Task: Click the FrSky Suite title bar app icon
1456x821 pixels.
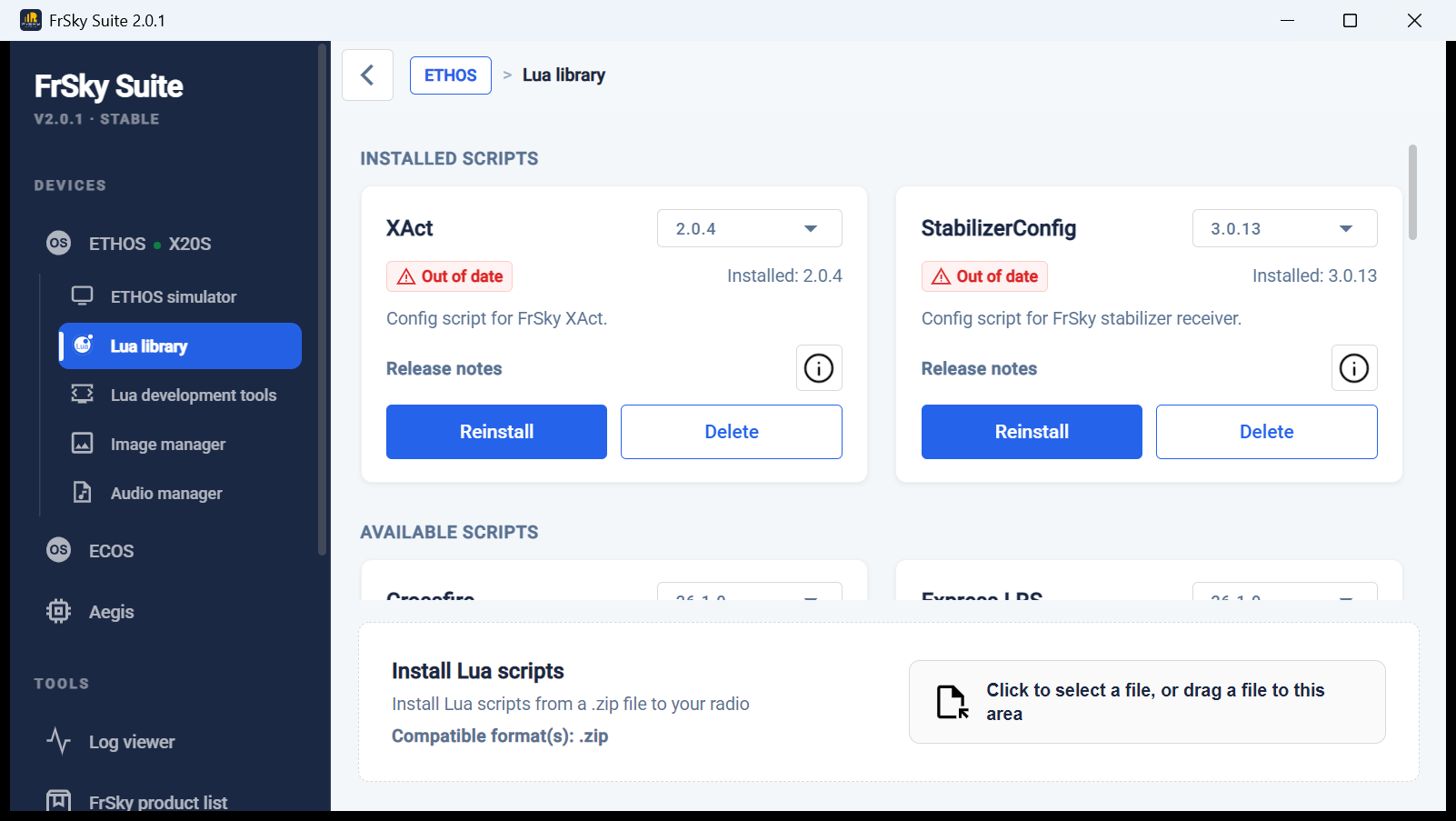Action: (x=30, y=20)
